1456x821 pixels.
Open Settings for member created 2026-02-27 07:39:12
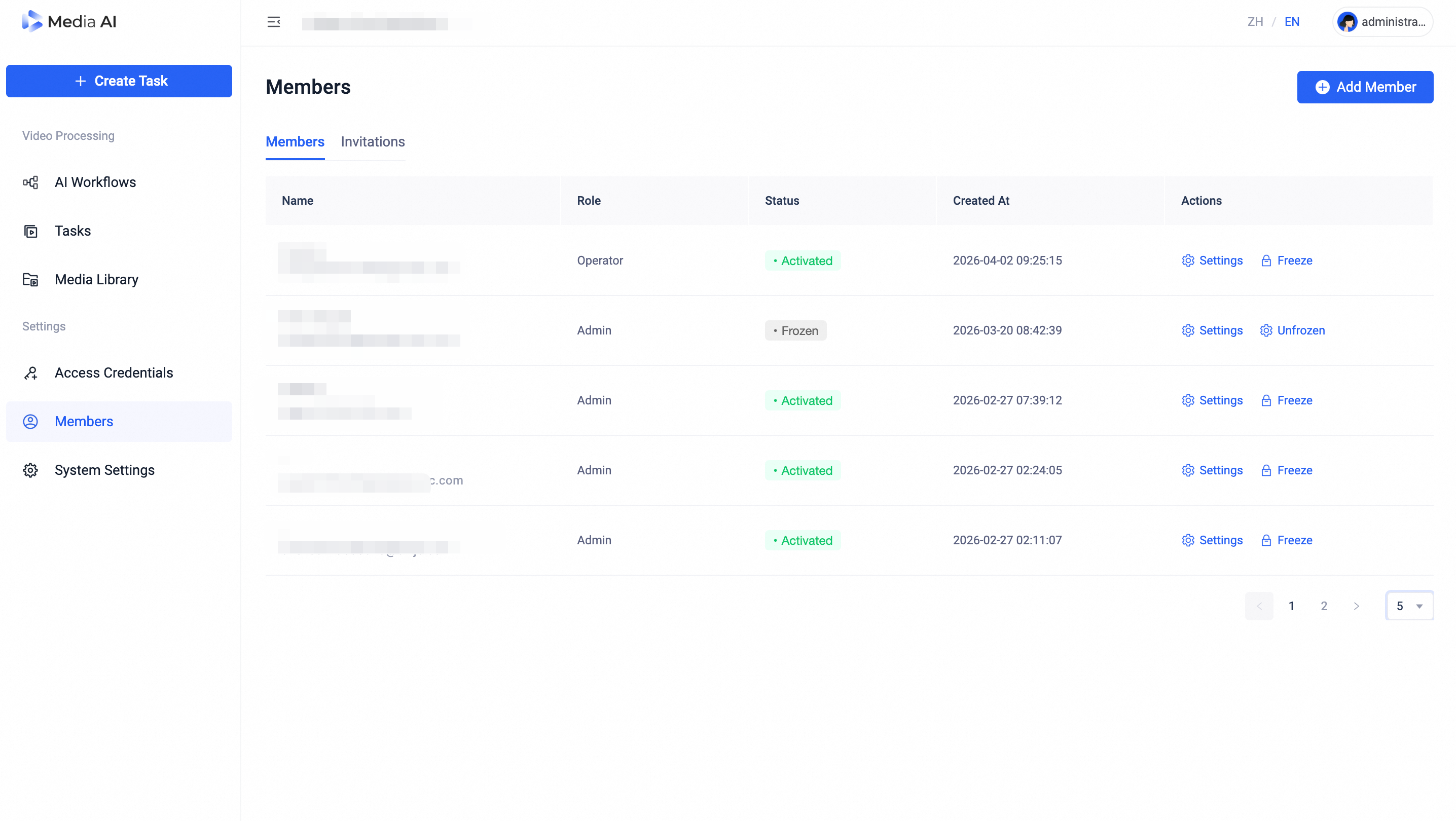pyautogui.click(x=1212, y=400)
